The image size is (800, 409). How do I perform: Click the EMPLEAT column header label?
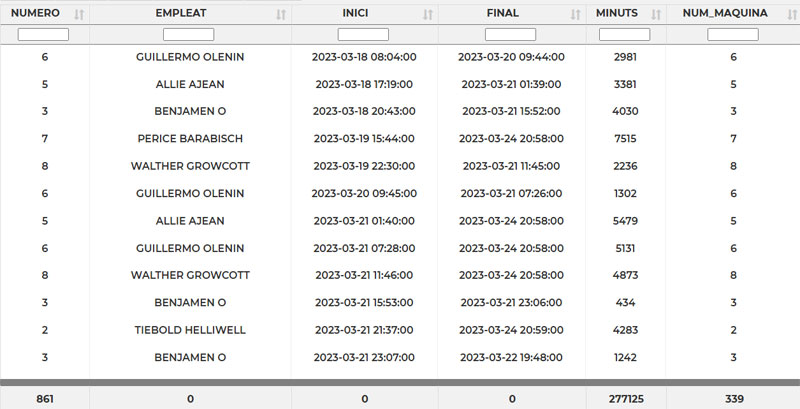[189, 14]
